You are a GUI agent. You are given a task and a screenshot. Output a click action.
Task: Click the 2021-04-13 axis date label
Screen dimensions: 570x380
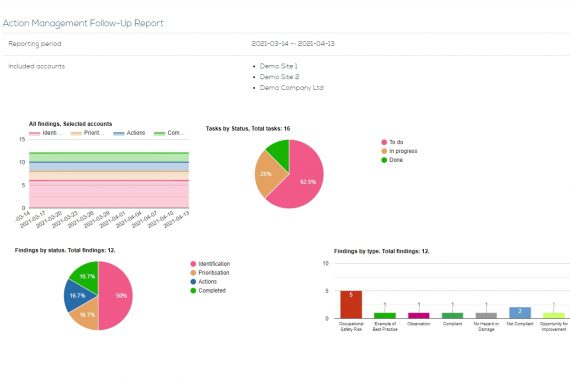click(177, 220)
